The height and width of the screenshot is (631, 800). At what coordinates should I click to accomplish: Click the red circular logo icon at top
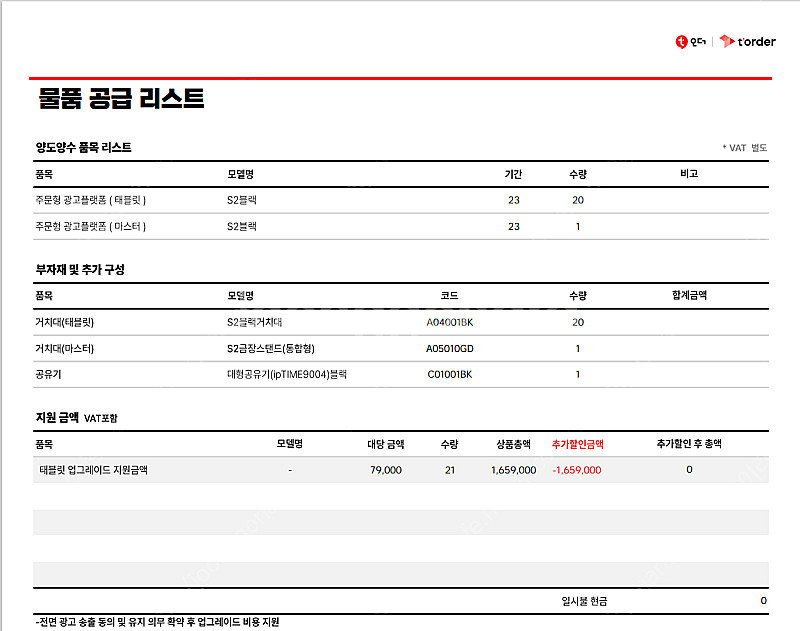681,42
